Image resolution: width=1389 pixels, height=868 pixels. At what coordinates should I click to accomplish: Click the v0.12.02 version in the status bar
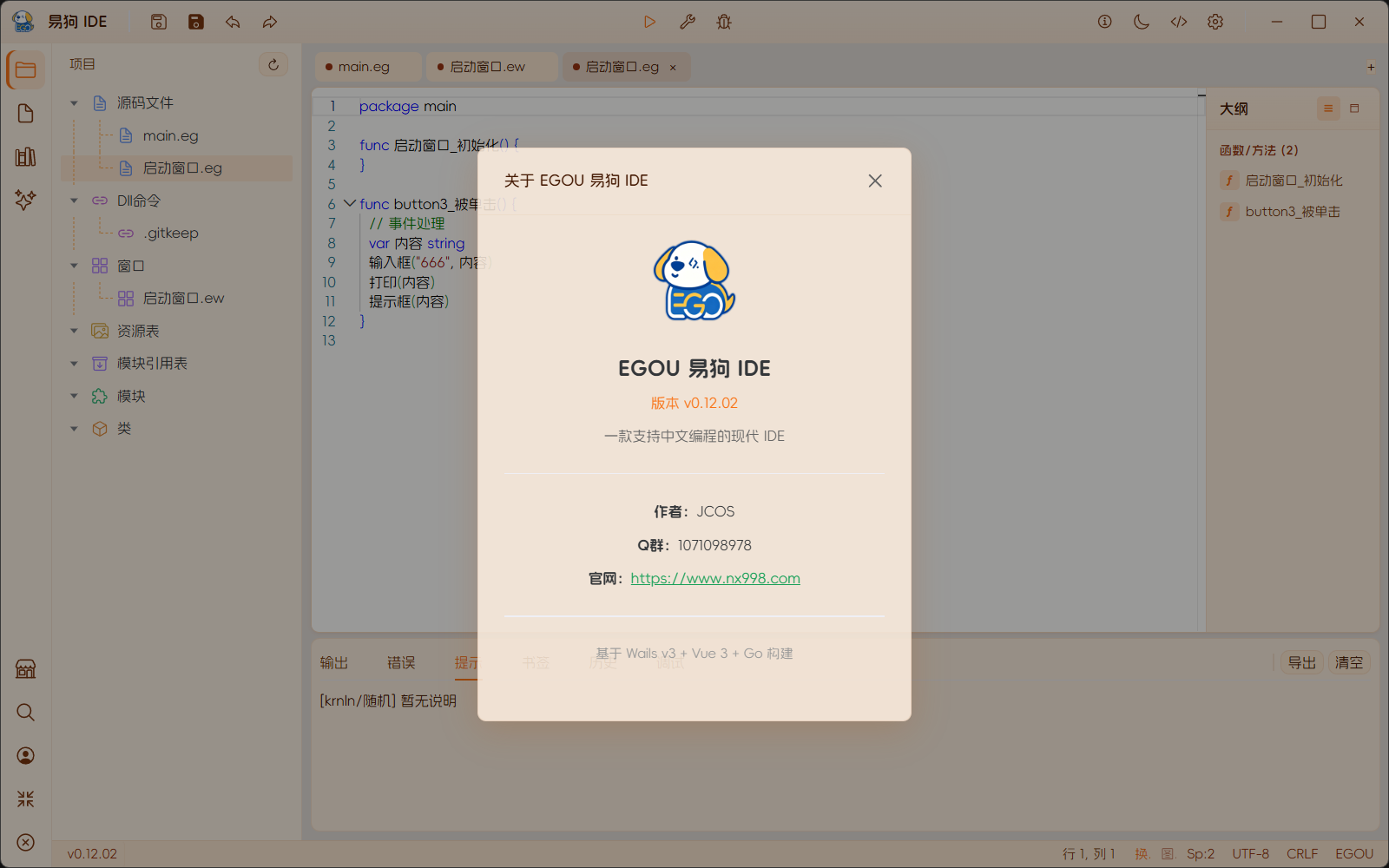pyautogui.click(x=92, y=854)
